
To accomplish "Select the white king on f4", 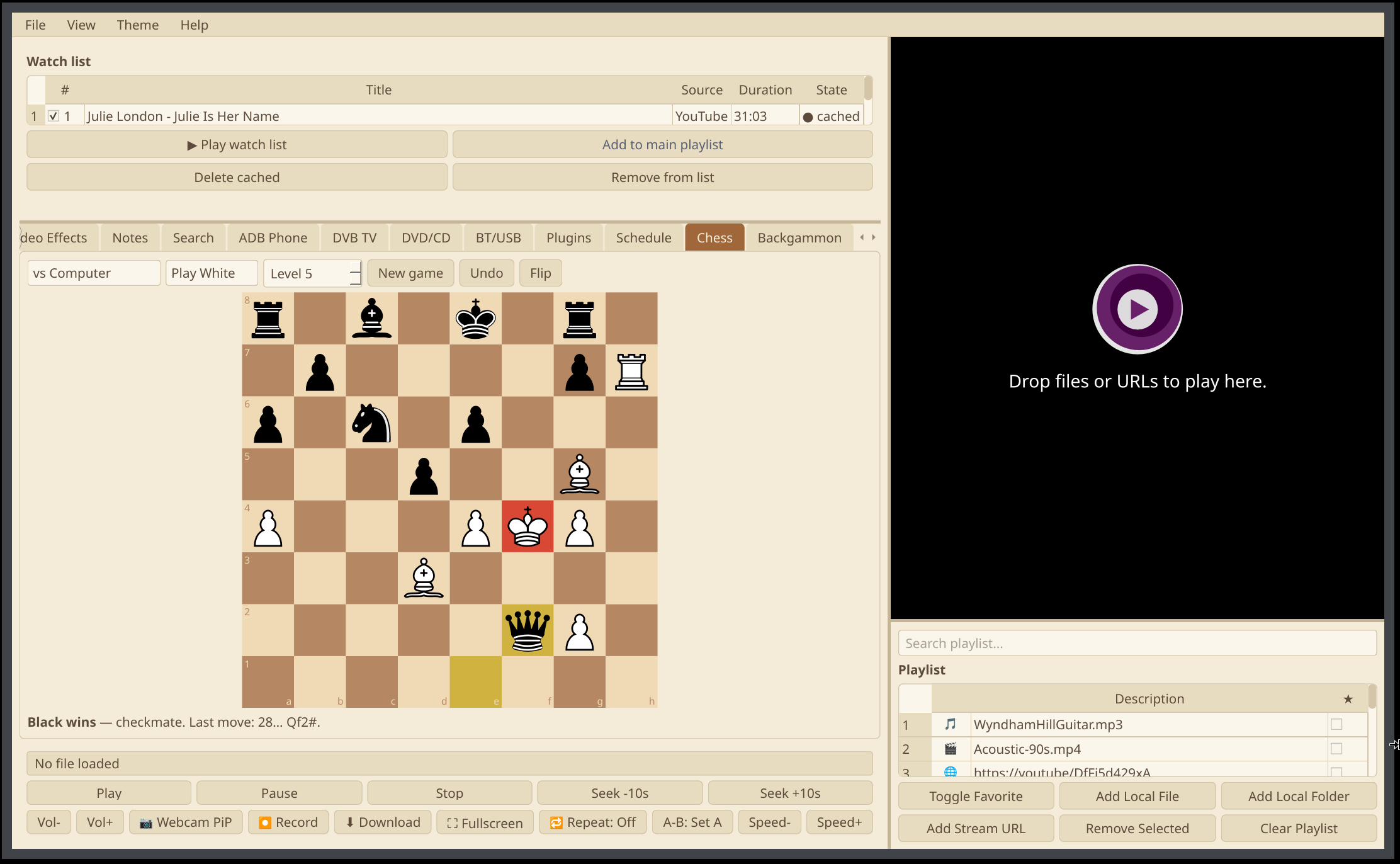I will 528,526.
